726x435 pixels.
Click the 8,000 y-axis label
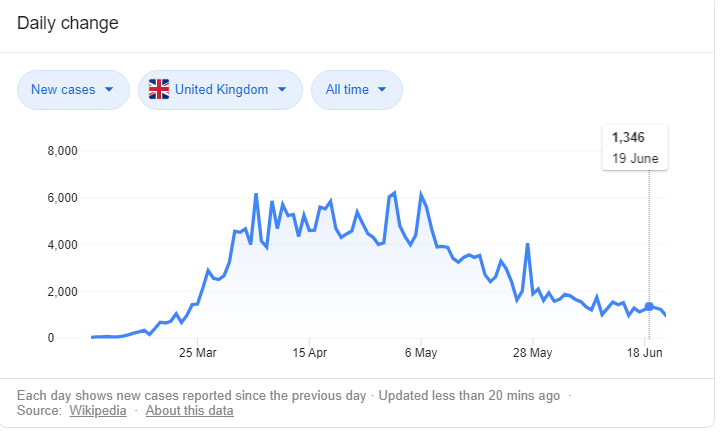click(x=62, y=152)
